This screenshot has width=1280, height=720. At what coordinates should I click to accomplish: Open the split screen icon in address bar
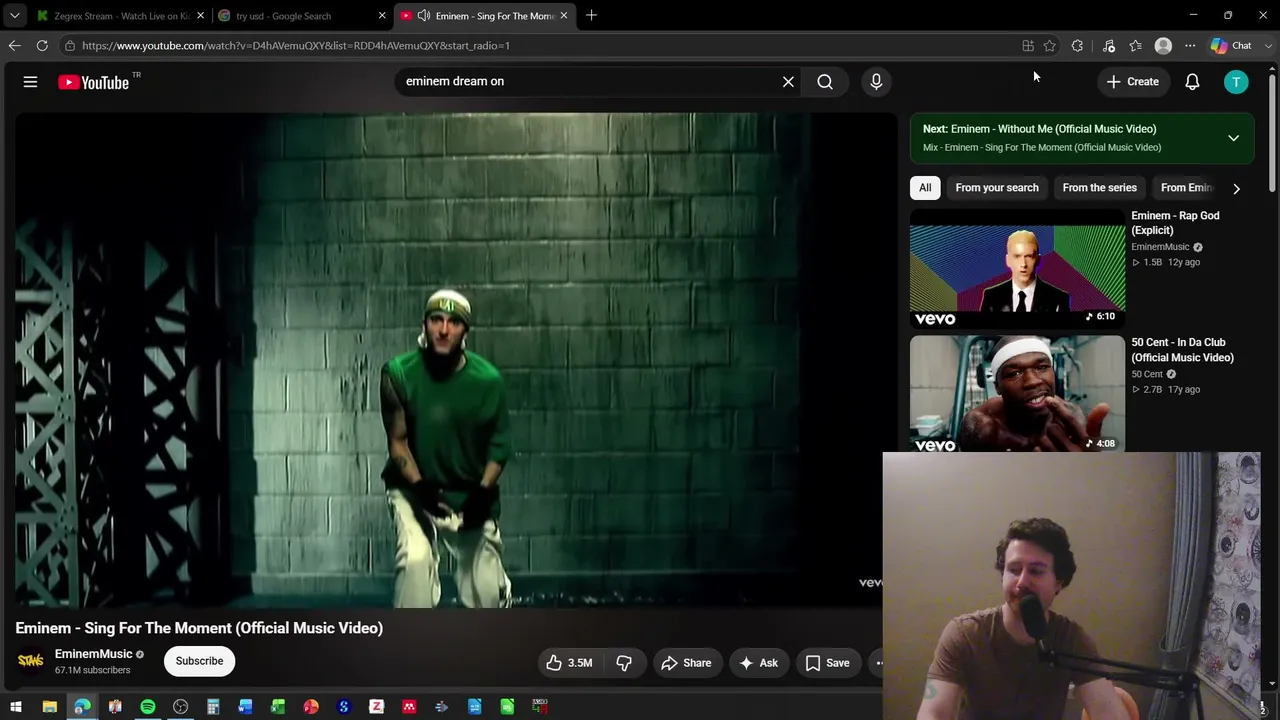[x=1027, y=45]
